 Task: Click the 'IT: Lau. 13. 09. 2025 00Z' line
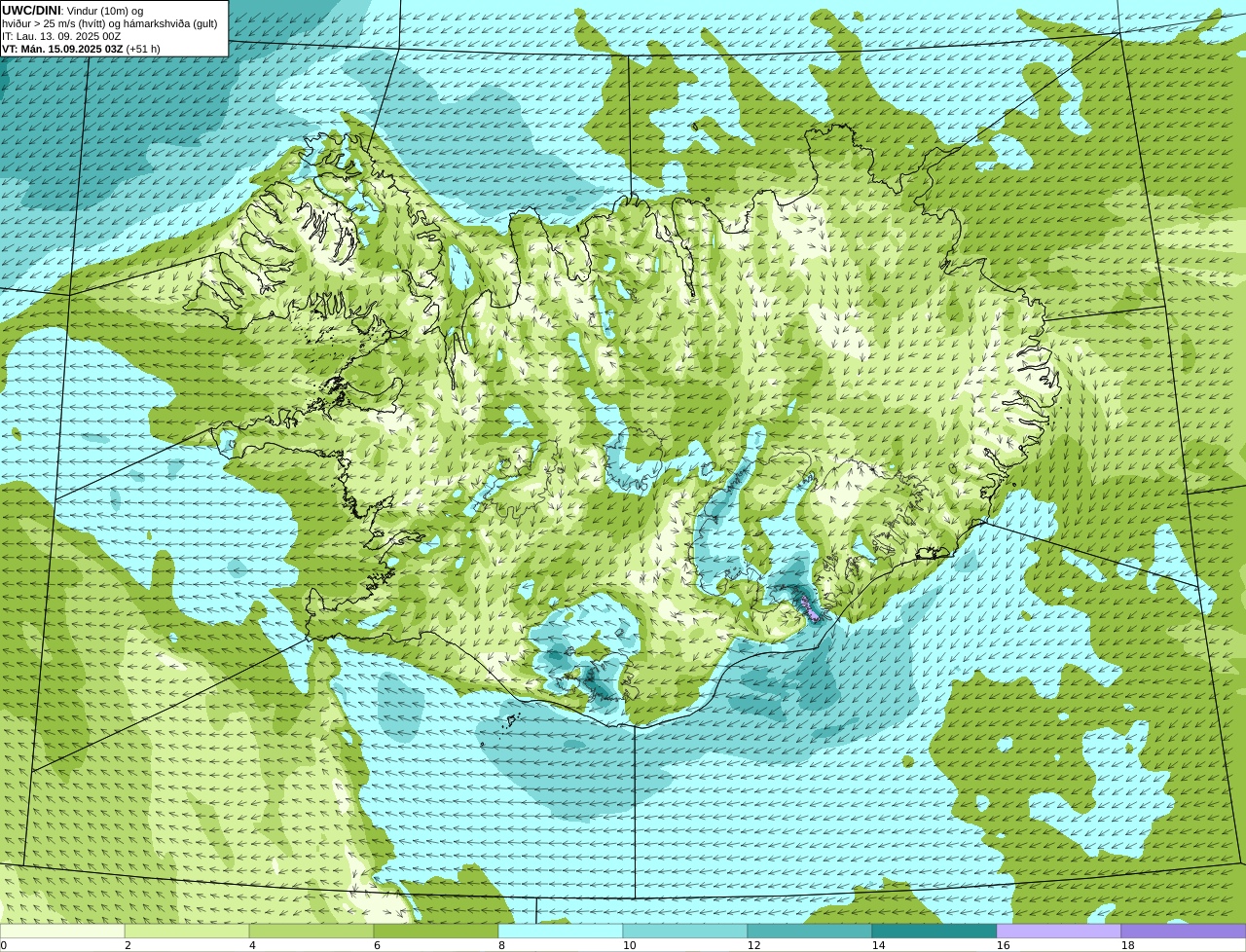pos(61,36)
